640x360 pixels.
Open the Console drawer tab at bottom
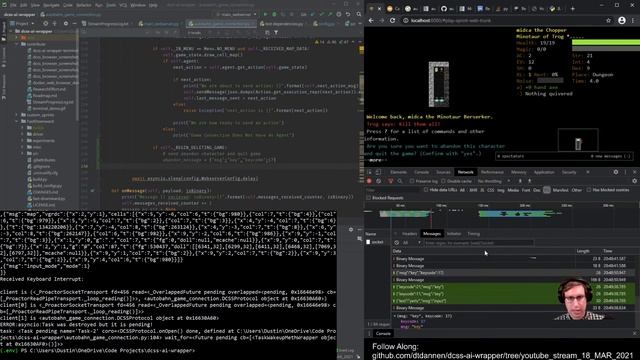383,333
